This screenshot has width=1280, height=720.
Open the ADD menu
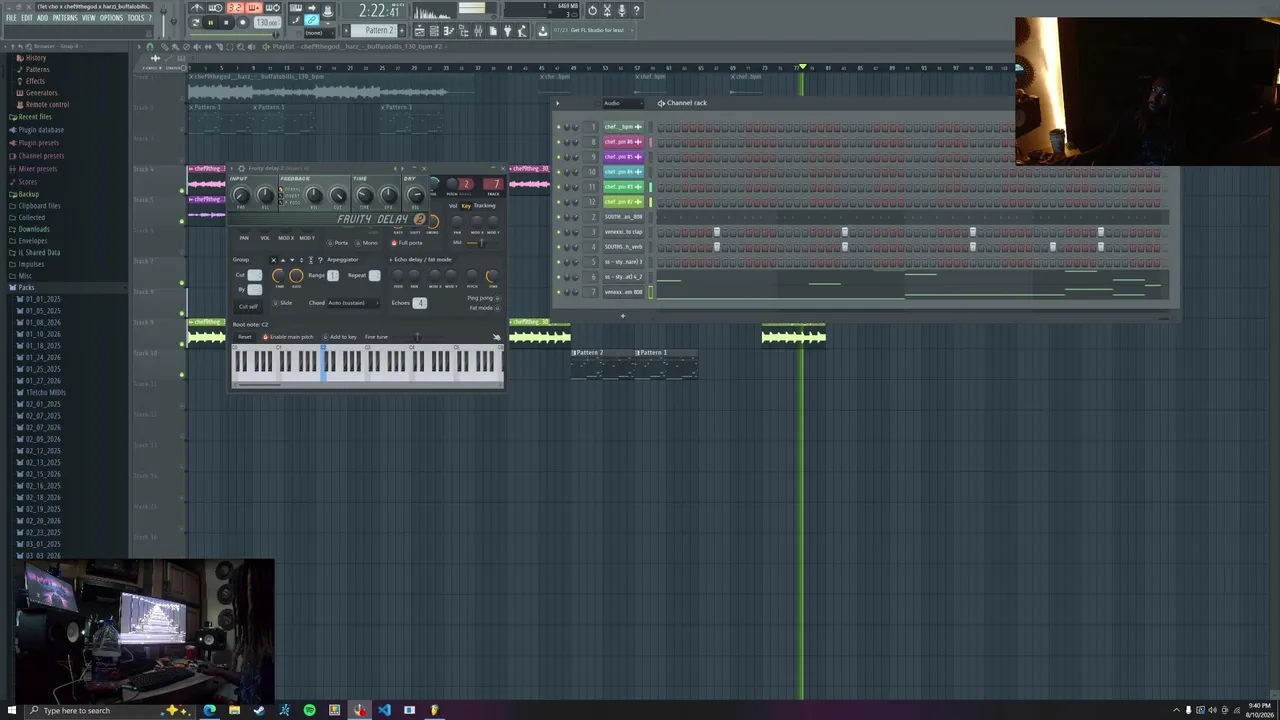coord(42,18)
